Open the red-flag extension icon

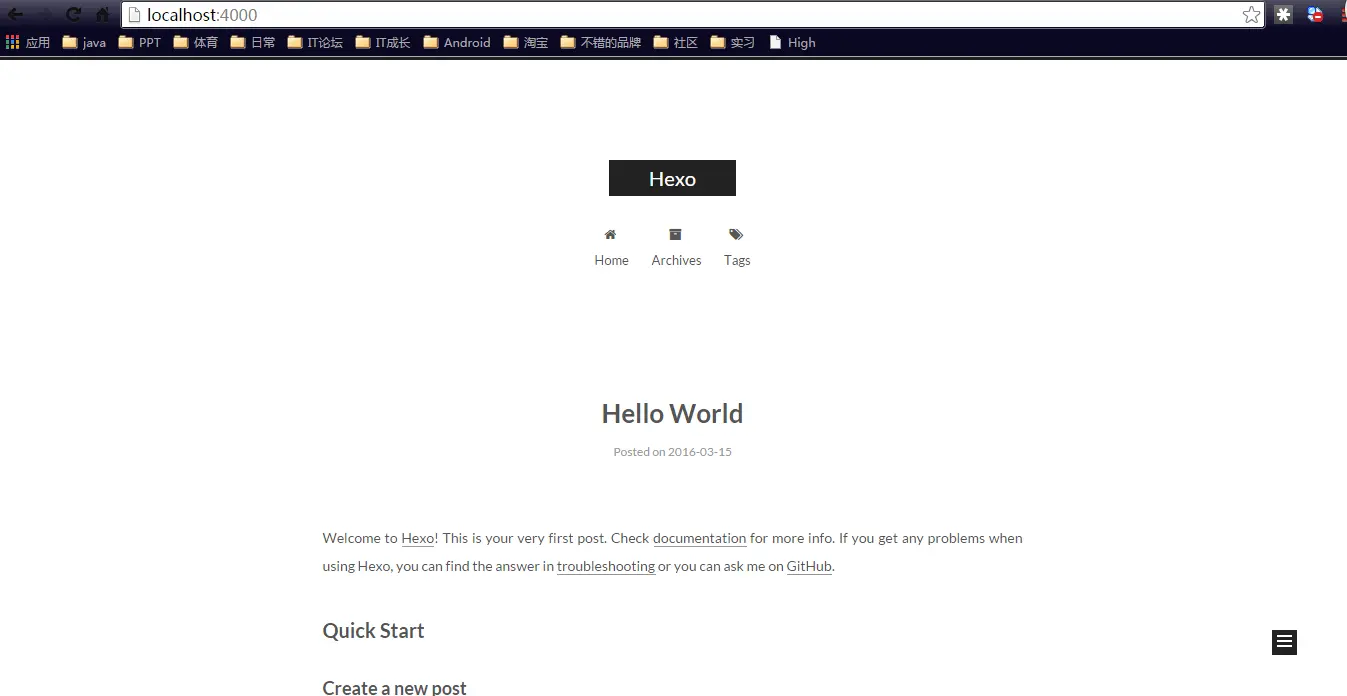point(1315,14)
